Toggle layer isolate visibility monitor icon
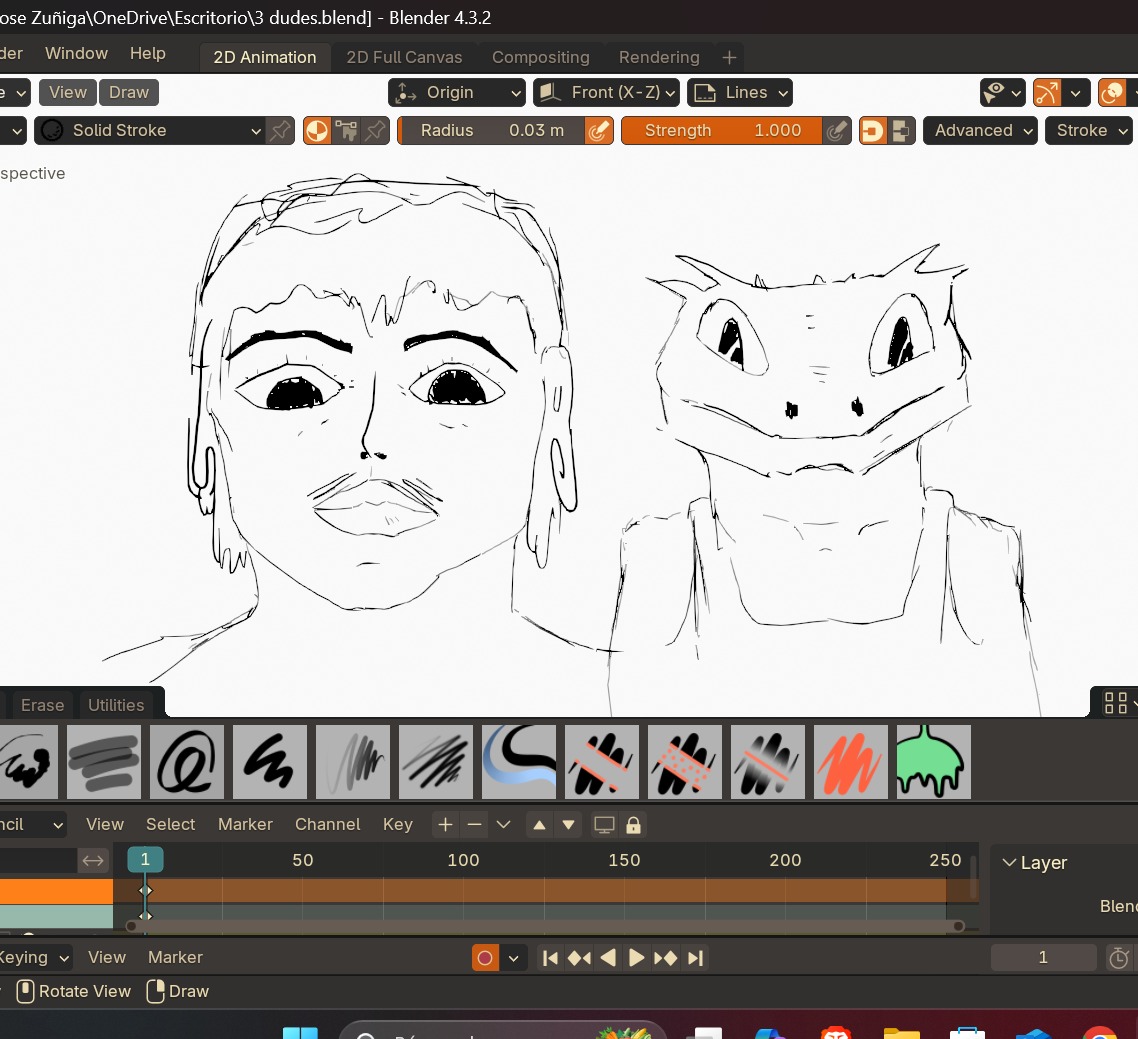 [x=604, y=825]
